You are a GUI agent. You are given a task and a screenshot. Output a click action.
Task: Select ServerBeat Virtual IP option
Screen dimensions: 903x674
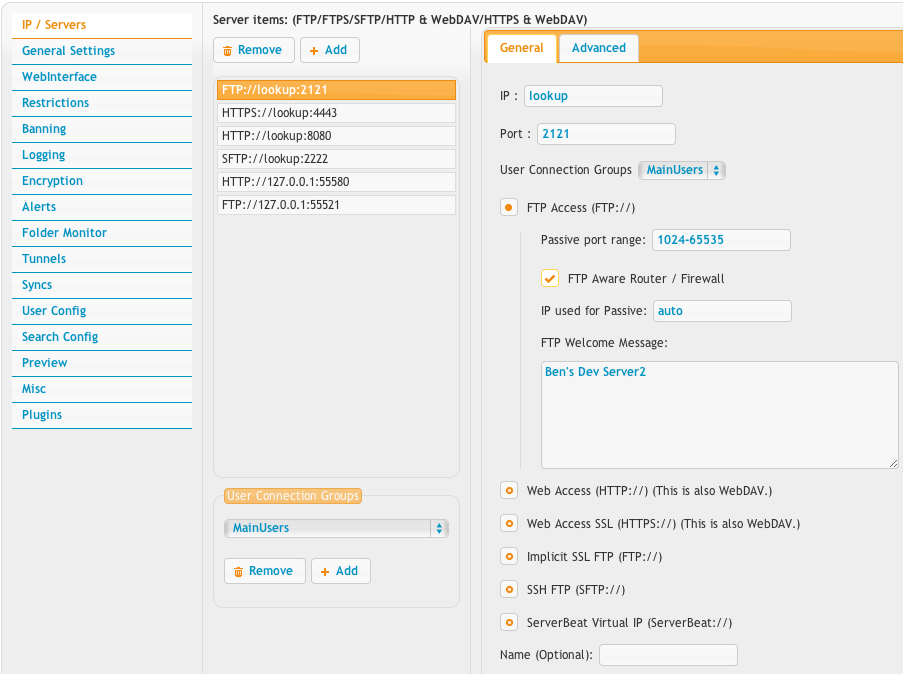(509, 622)
